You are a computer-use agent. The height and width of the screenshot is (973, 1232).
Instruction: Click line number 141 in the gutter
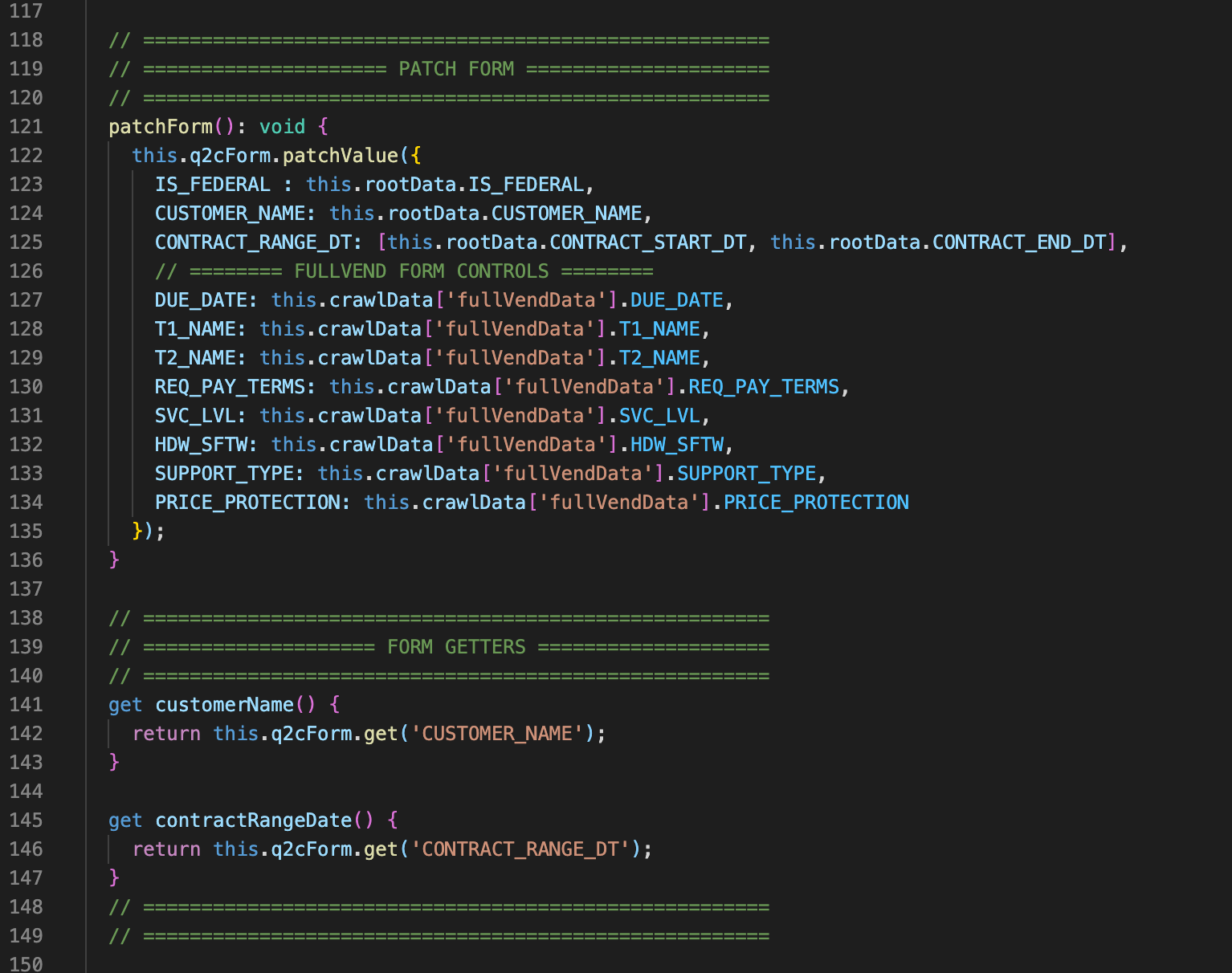tap(26, 705)
